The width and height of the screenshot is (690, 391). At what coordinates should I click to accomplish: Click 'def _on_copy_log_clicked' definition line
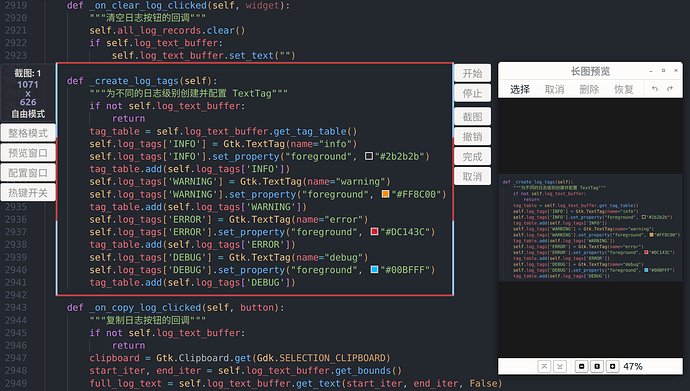[176, 307]
